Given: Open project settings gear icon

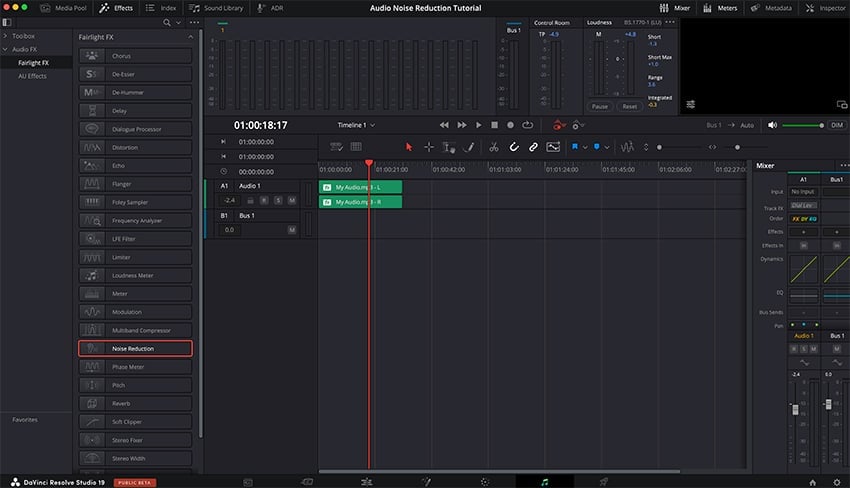Looking at the screenshot, I should coord(837,482).
